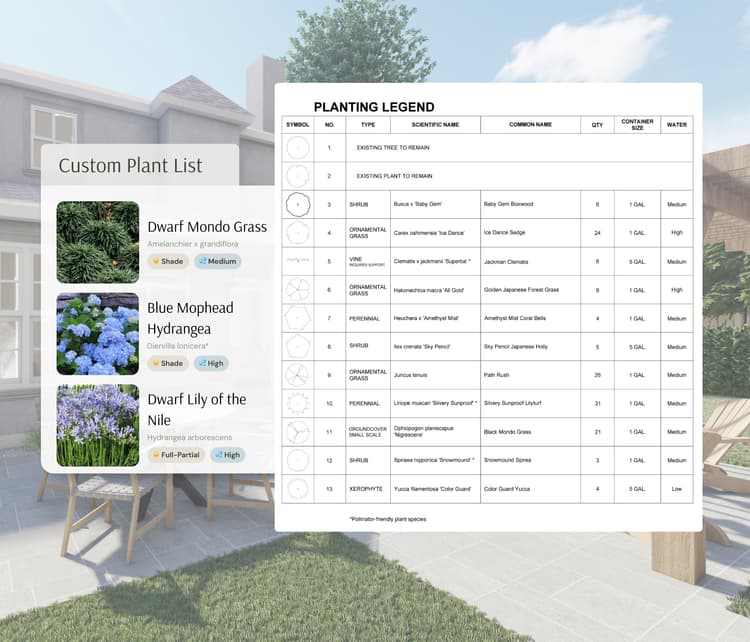Click the Silvery Sunproof Lilyturf symbol
Screen dimensions: 750x642
[x=297, y=403]
